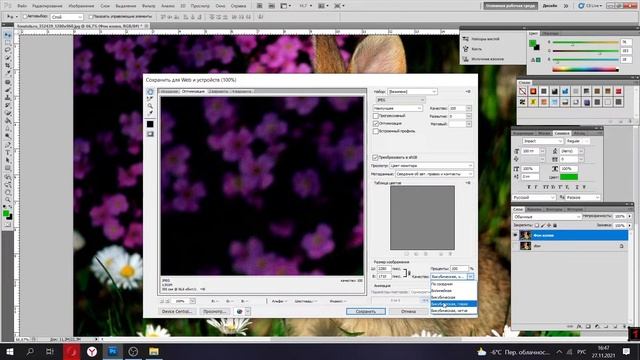This screenshot has width=640, height=360.
Task: Select the Eyedropper tool in Save for Web dialog
Action: (150, 113)
